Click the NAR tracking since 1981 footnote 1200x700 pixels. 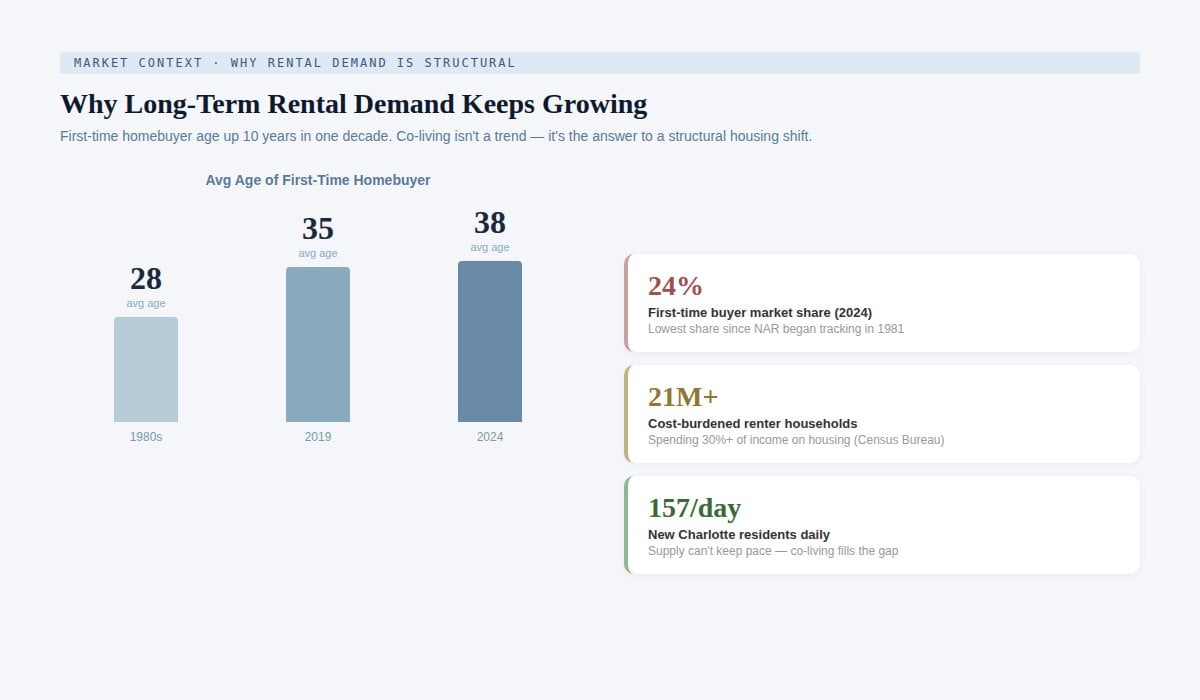(x=776, y=329)
